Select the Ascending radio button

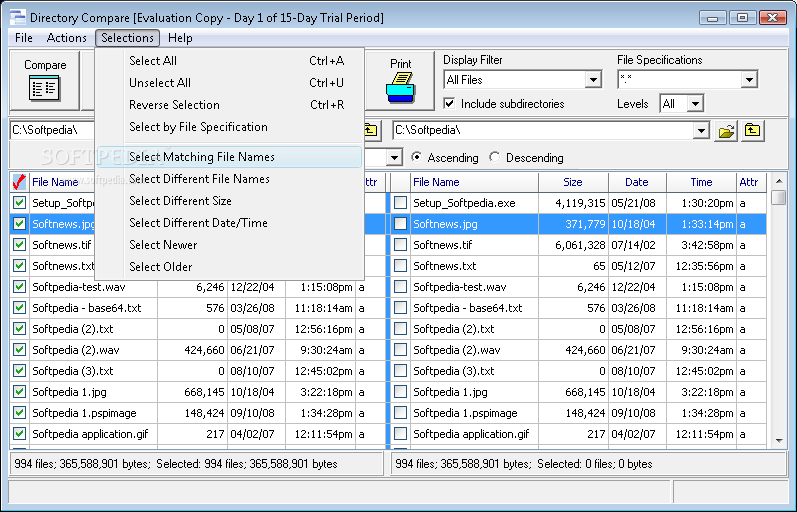(416, 157)
